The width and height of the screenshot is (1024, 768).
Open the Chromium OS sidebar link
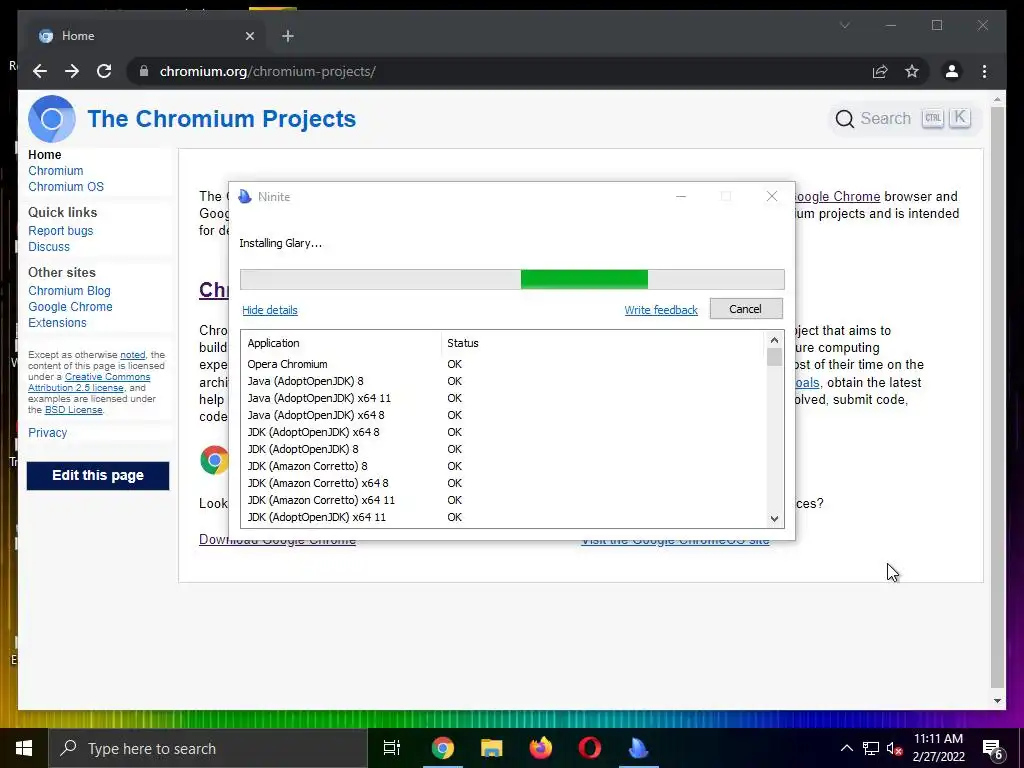tap(66, 187)
